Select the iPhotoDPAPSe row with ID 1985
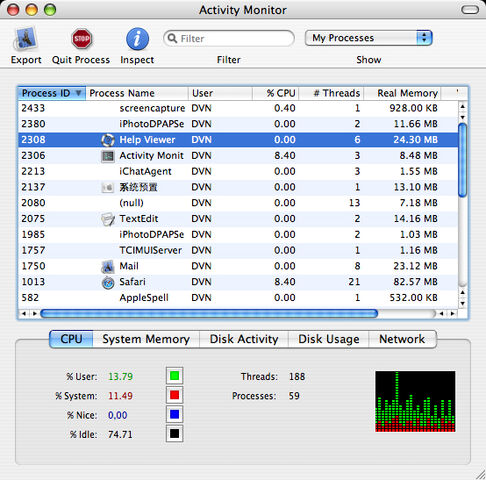 tap(238, 235)
